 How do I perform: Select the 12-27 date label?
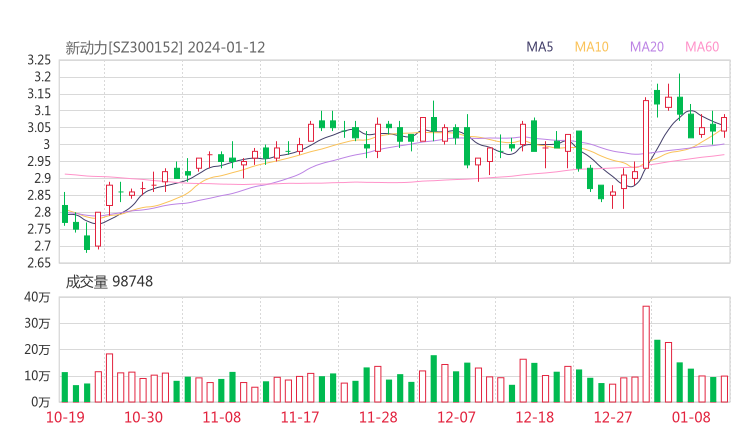point(613,417)
